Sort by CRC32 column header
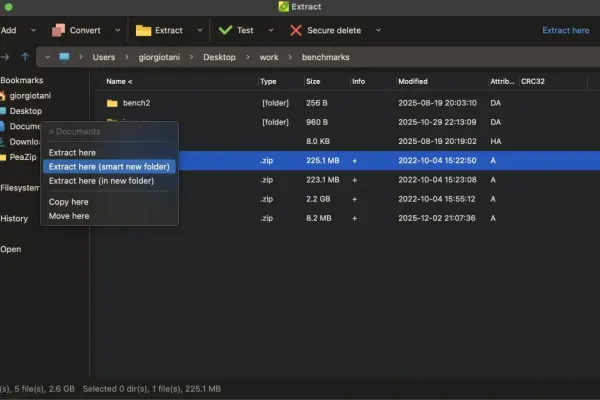Viewport: 600px width, 400px height. (x=533, y=82)
